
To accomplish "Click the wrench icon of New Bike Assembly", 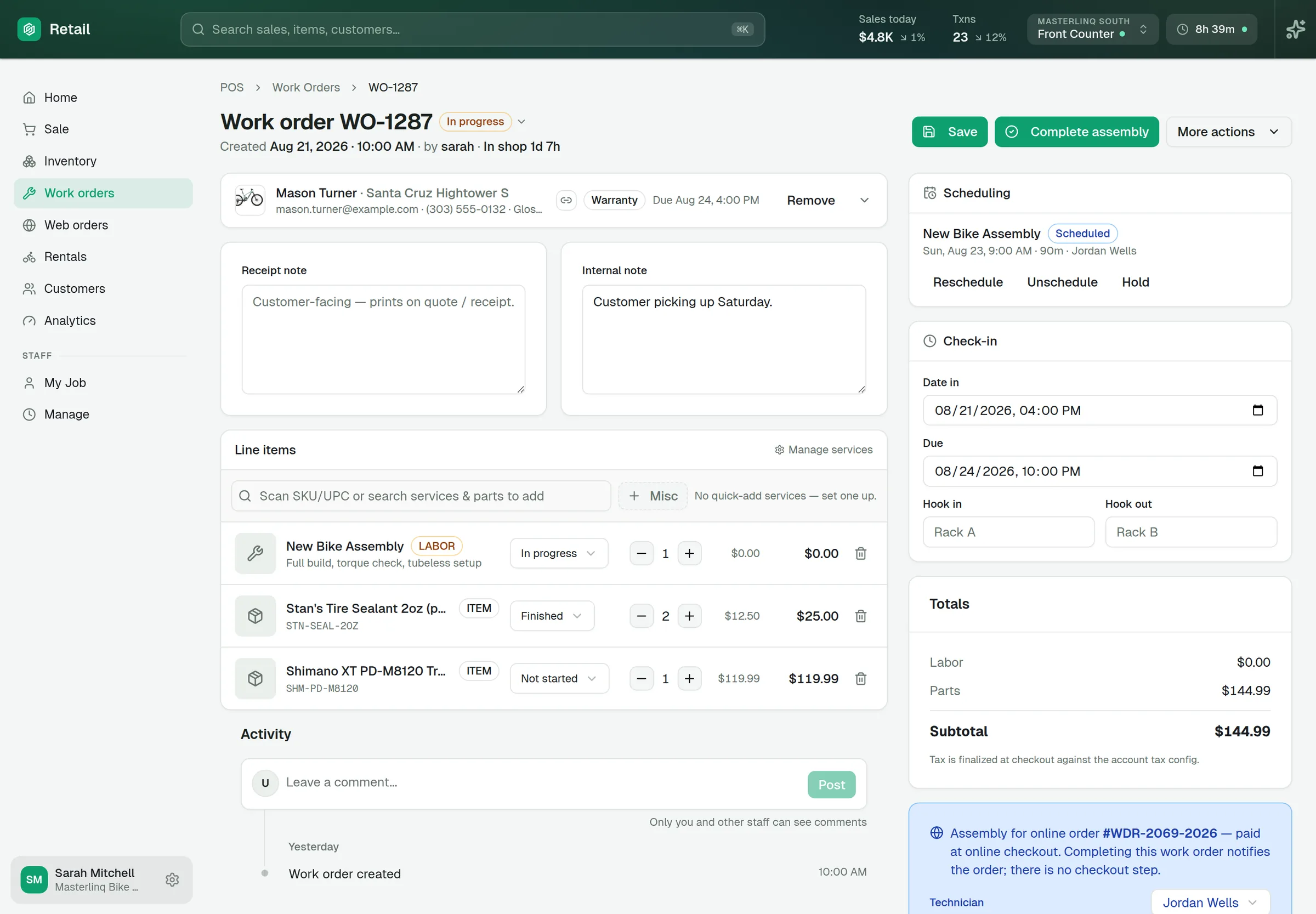I will click(x=256, y=553).
